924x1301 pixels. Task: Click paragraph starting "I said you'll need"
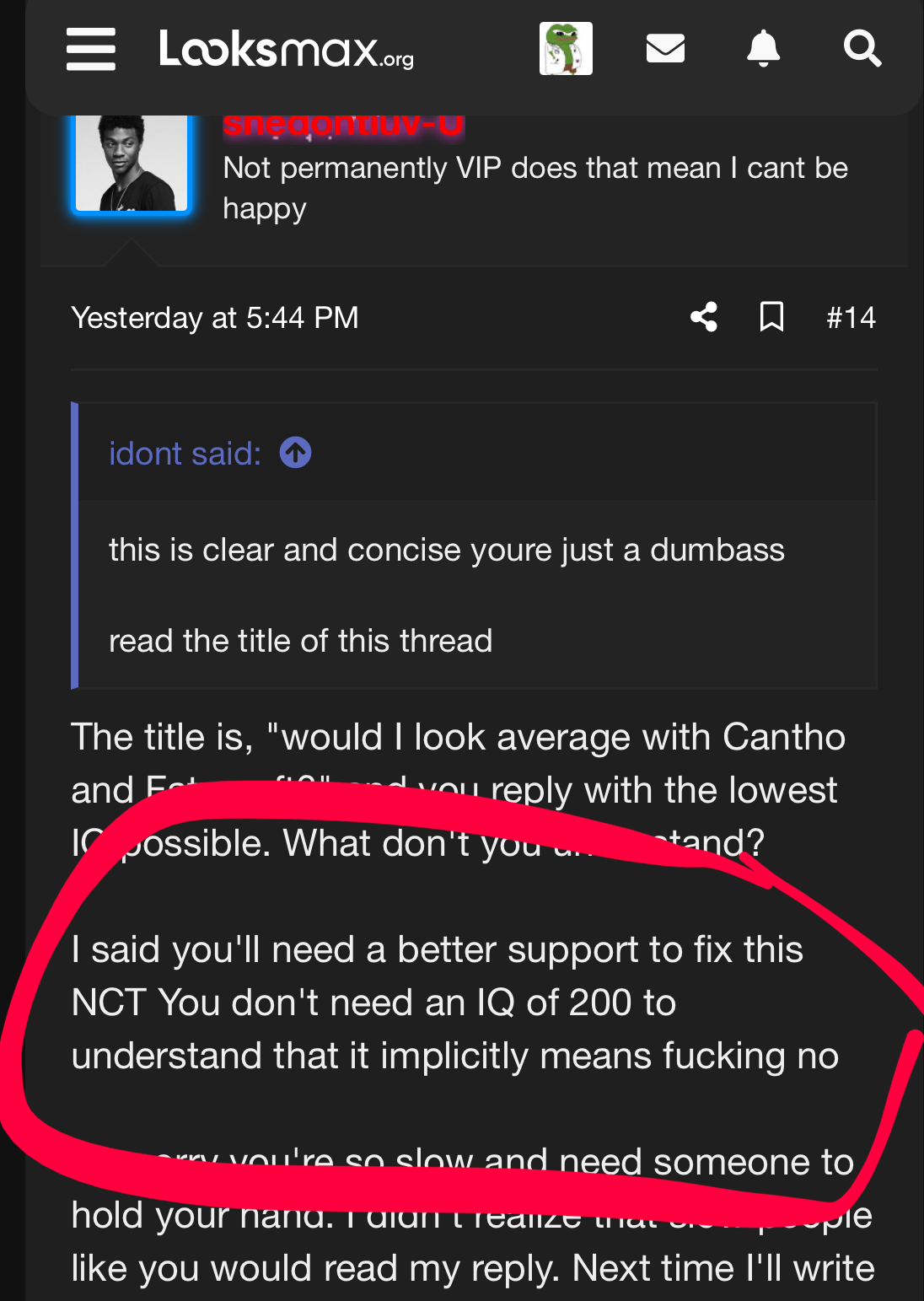[455, 1003]
